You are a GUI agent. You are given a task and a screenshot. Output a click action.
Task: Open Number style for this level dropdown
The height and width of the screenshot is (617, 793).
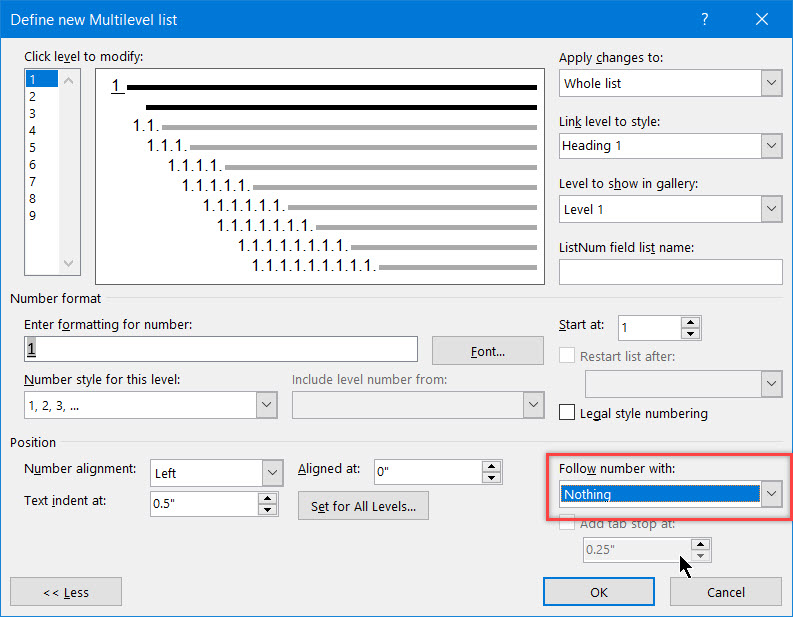(267, 405)
